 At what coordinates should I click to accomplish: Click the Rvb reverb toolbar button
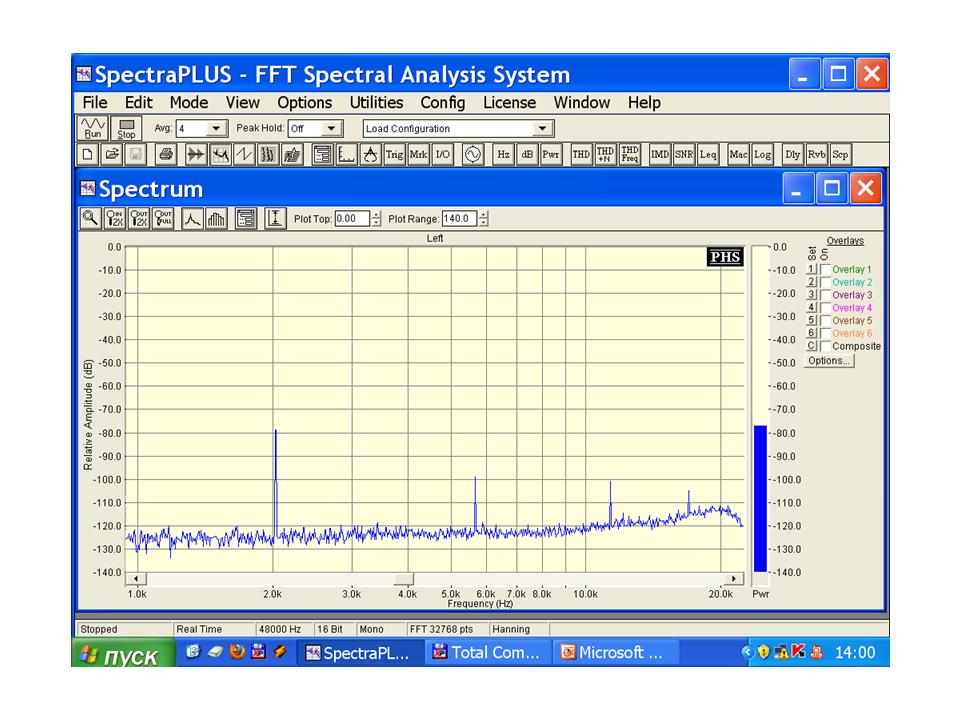[817, 154]
